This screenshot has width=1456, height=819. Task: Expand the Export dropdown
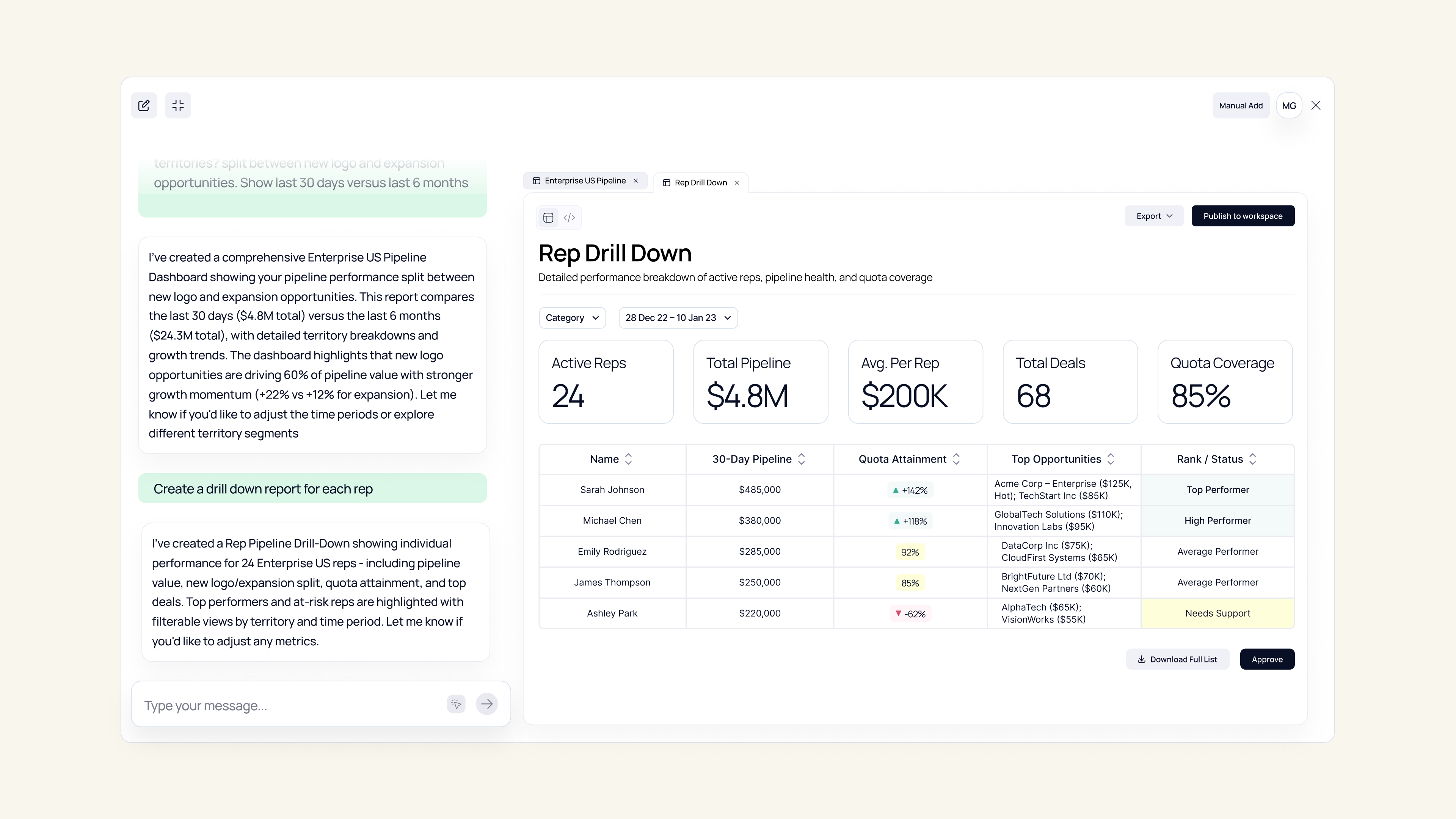[x=1153, y=216]
